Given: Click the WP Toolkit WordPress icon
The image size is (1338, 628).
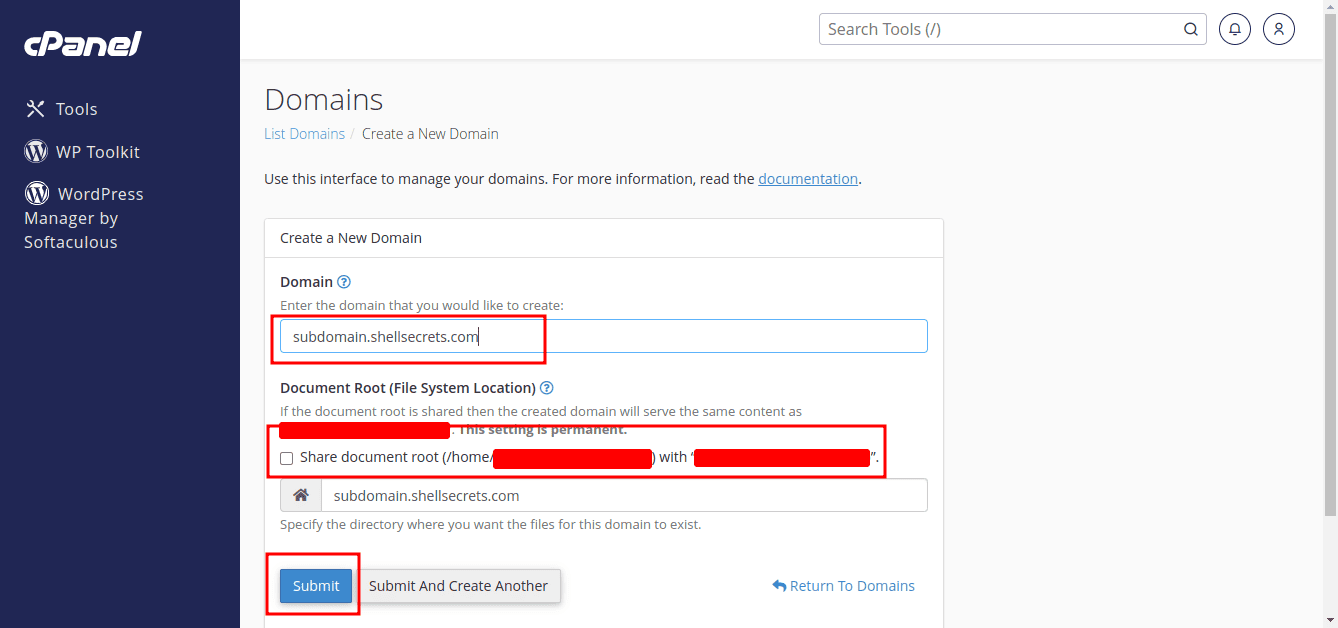Looking at the screenshot, I should click(x=36, y=151).
